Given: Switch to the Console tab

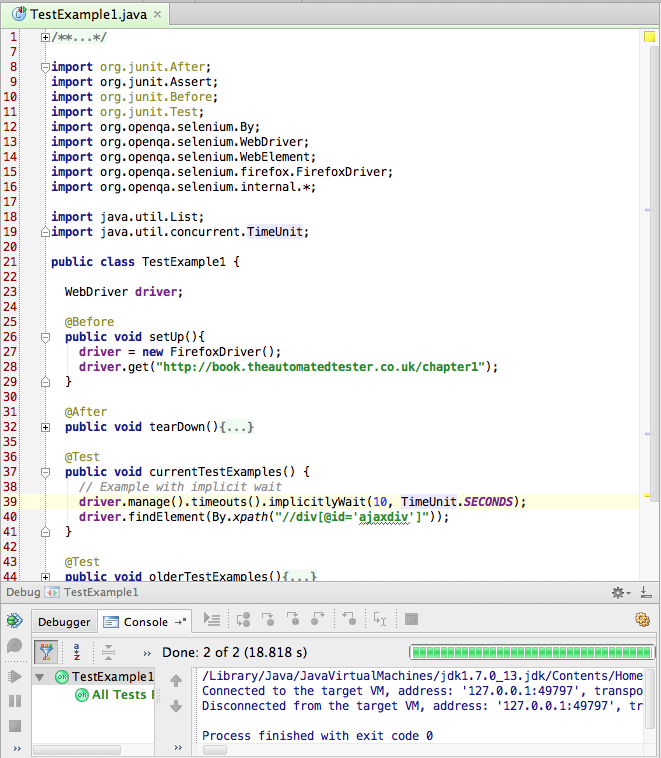Looking at the screenshot, I should coord(145,622).
